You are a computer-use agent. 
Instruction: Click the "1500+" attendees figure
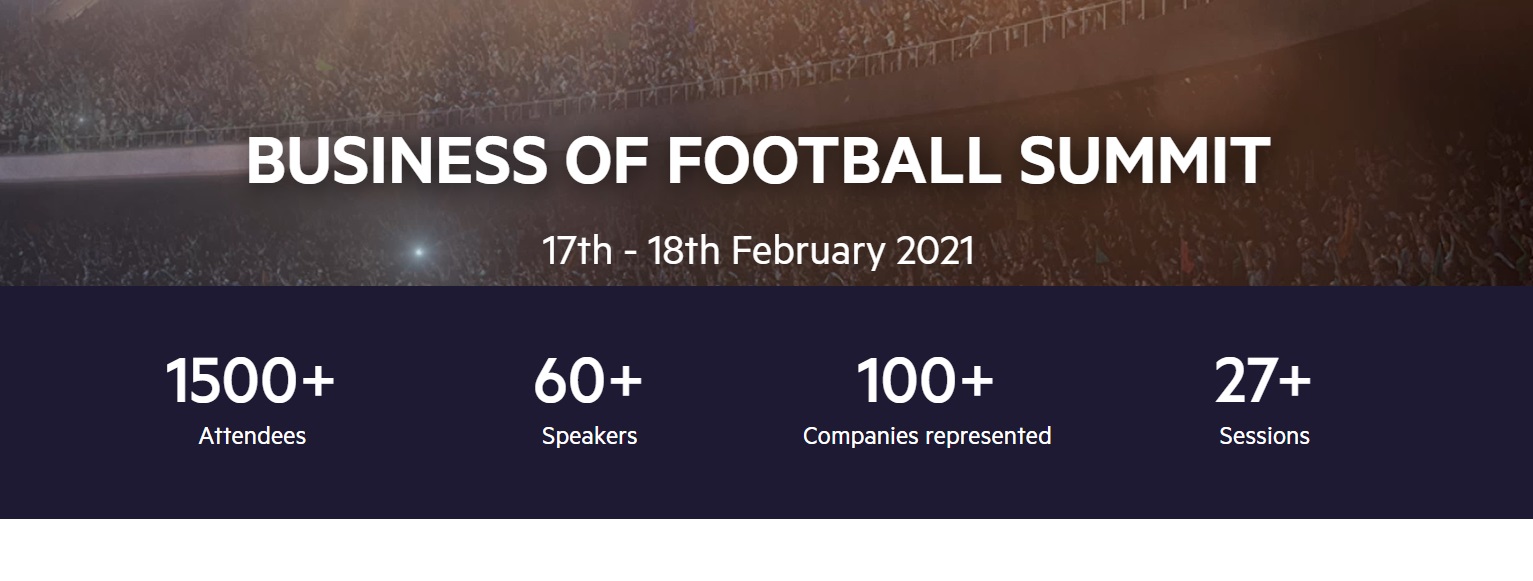250,381
